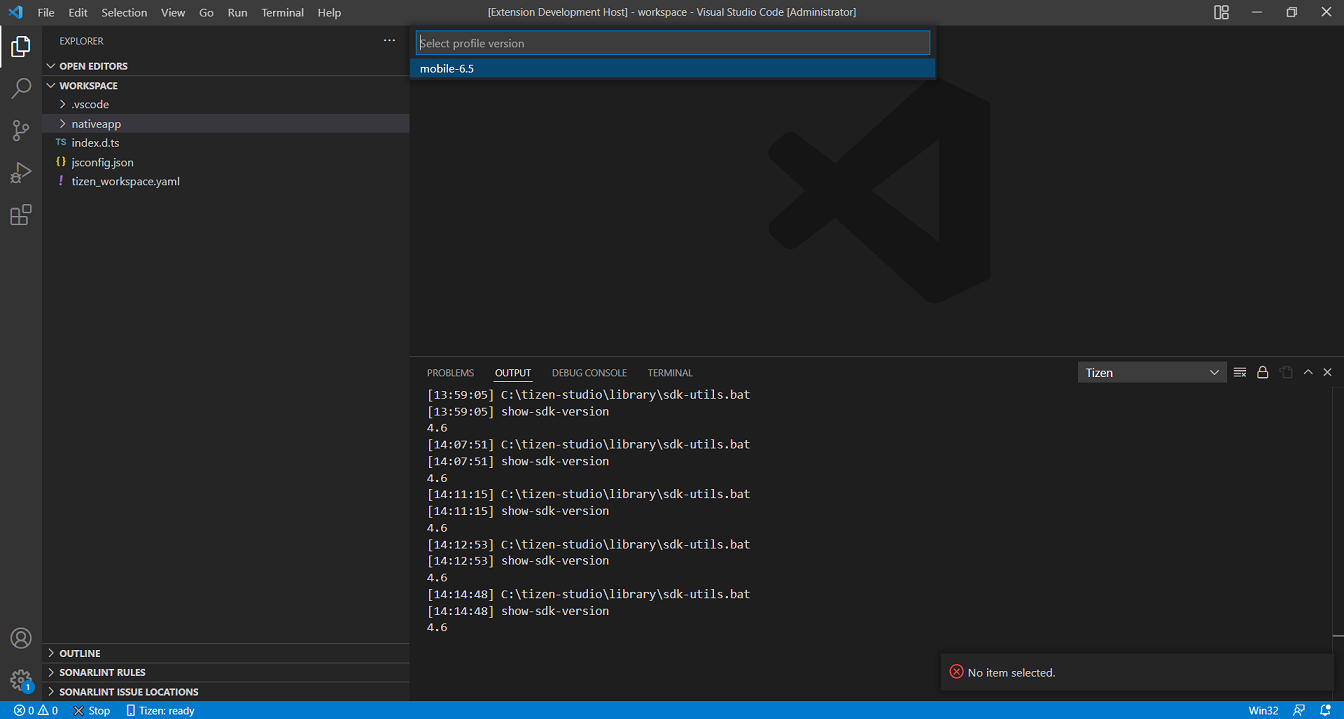The width and height of the screenshot is (1344, 719).
Task: Open the Extensions view
Action: 21,215
